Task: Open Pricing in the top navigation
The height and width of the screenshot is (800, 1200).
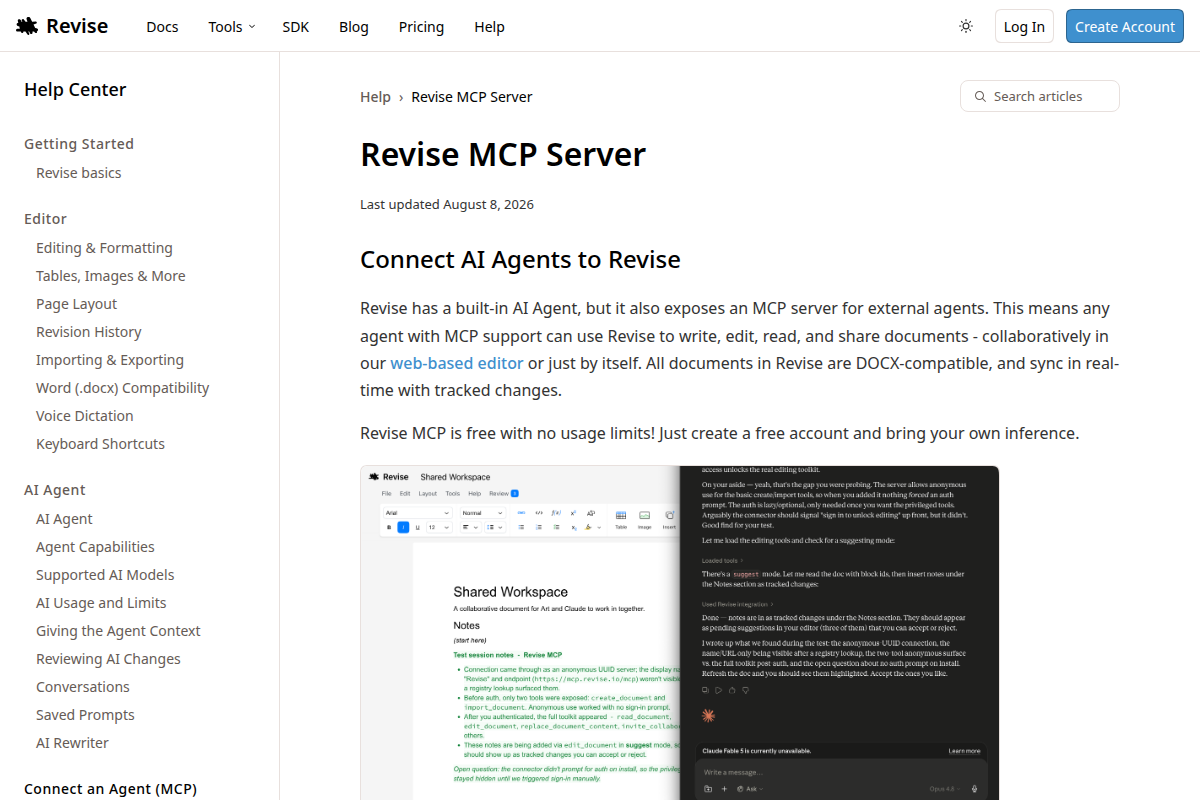Action: point(421,27)
